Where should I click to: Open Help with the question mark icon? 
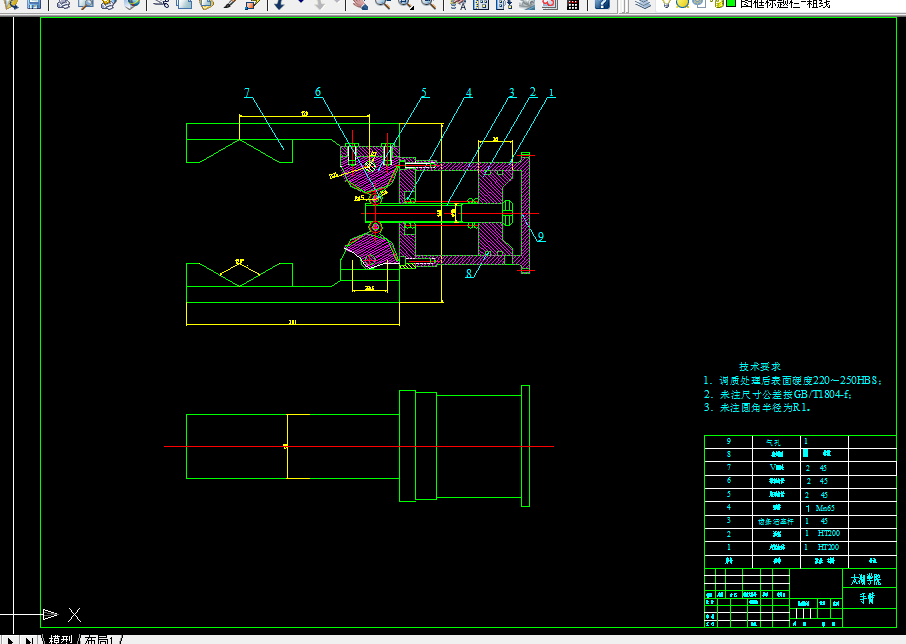tap(602, 4)
